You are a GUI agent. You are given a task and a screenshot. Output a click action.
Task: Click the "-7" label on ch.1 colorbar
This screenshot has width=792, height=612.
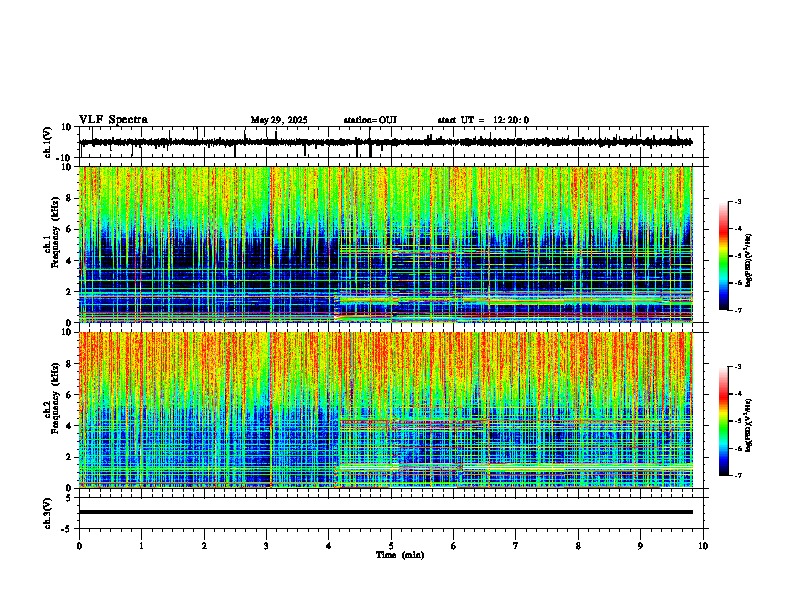(738, 310)
